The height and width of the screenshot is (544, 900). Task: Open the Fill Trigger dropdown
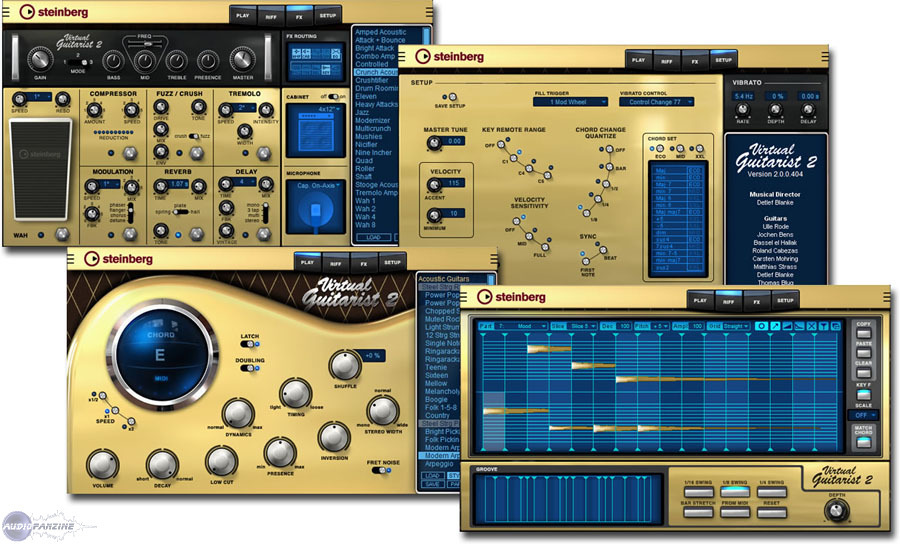click(570, 102)
